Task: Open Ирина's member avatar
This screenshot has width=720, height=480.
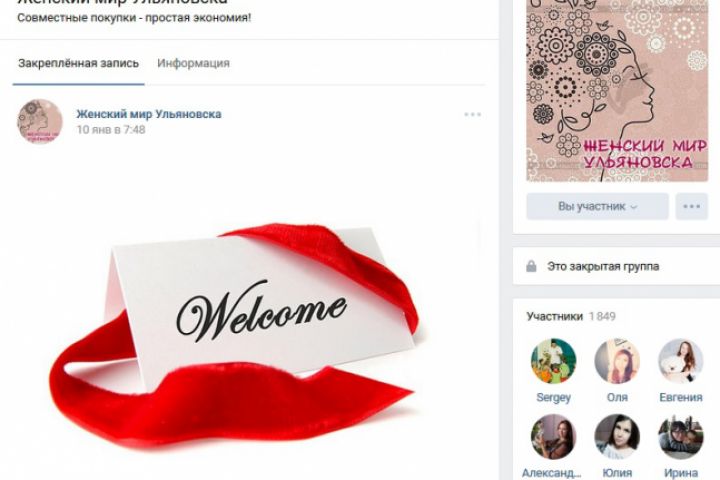Action: tap(681, 437)
